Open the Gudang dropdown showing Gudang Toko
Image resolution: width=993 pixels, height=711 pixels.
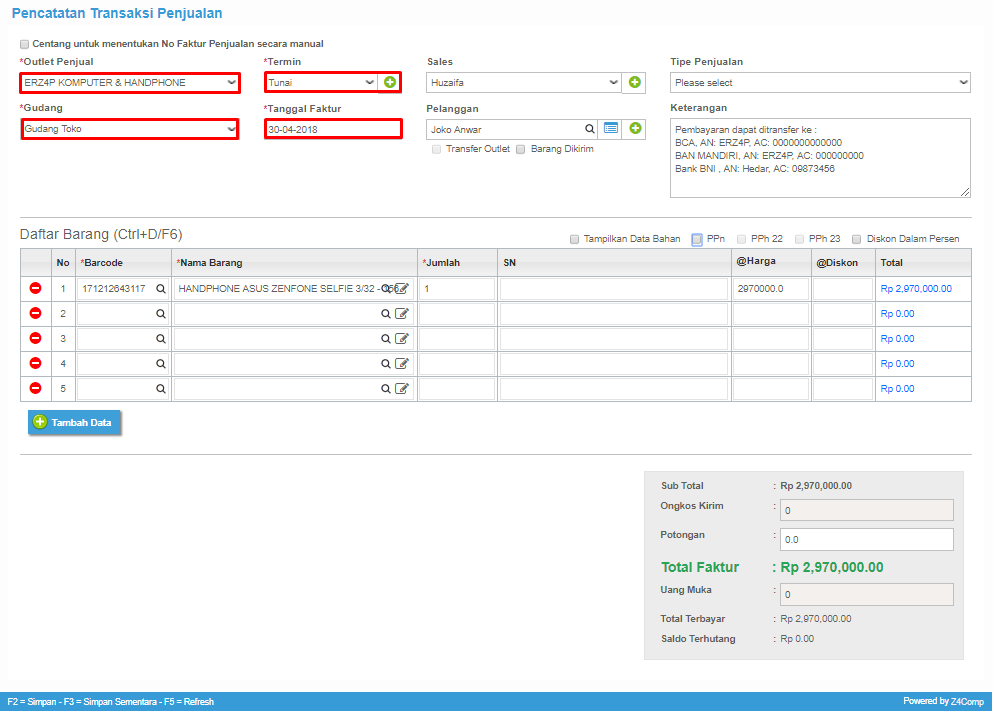point(130,129)
